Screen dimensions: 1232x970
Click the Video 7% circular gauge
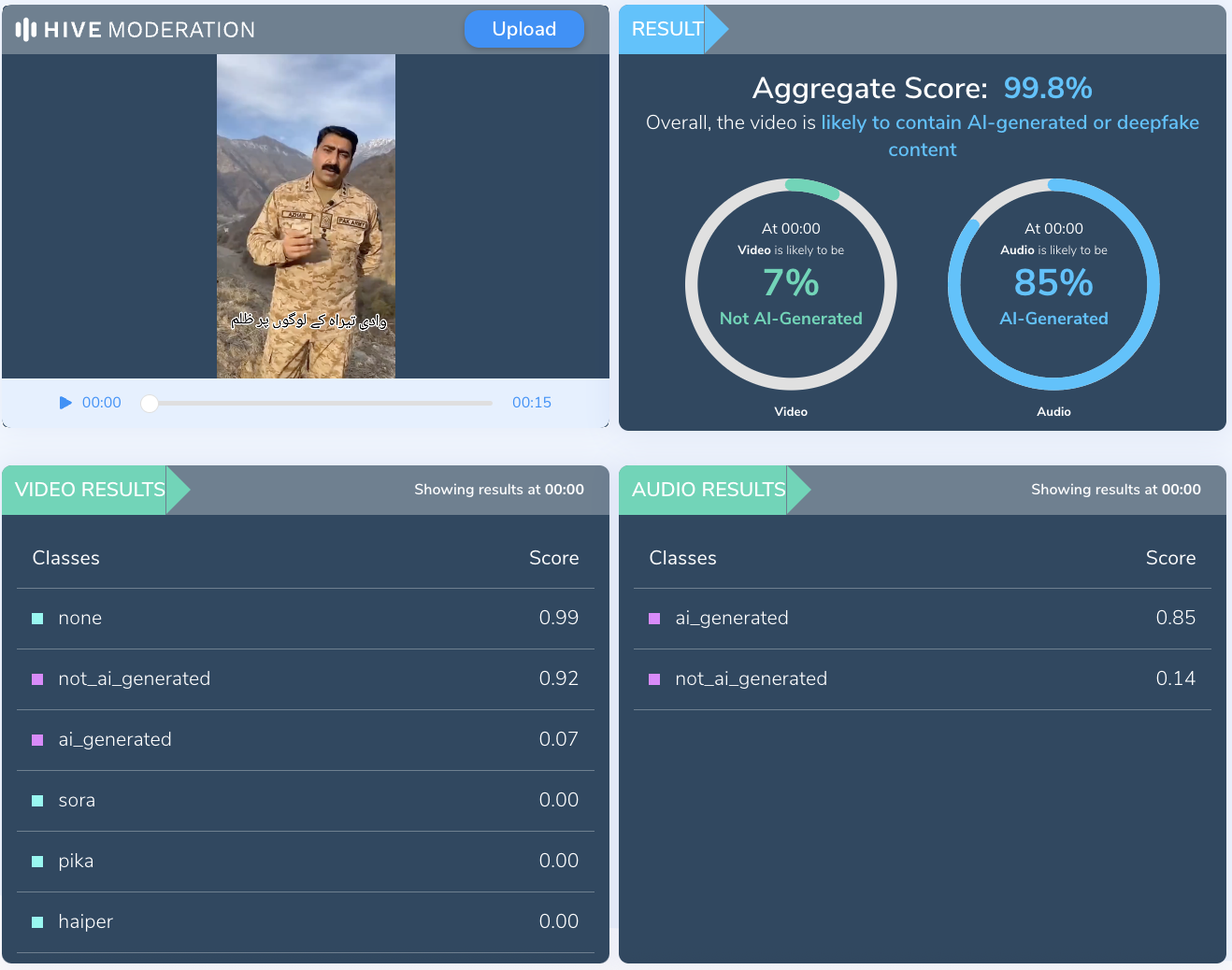tap(791, 284)
